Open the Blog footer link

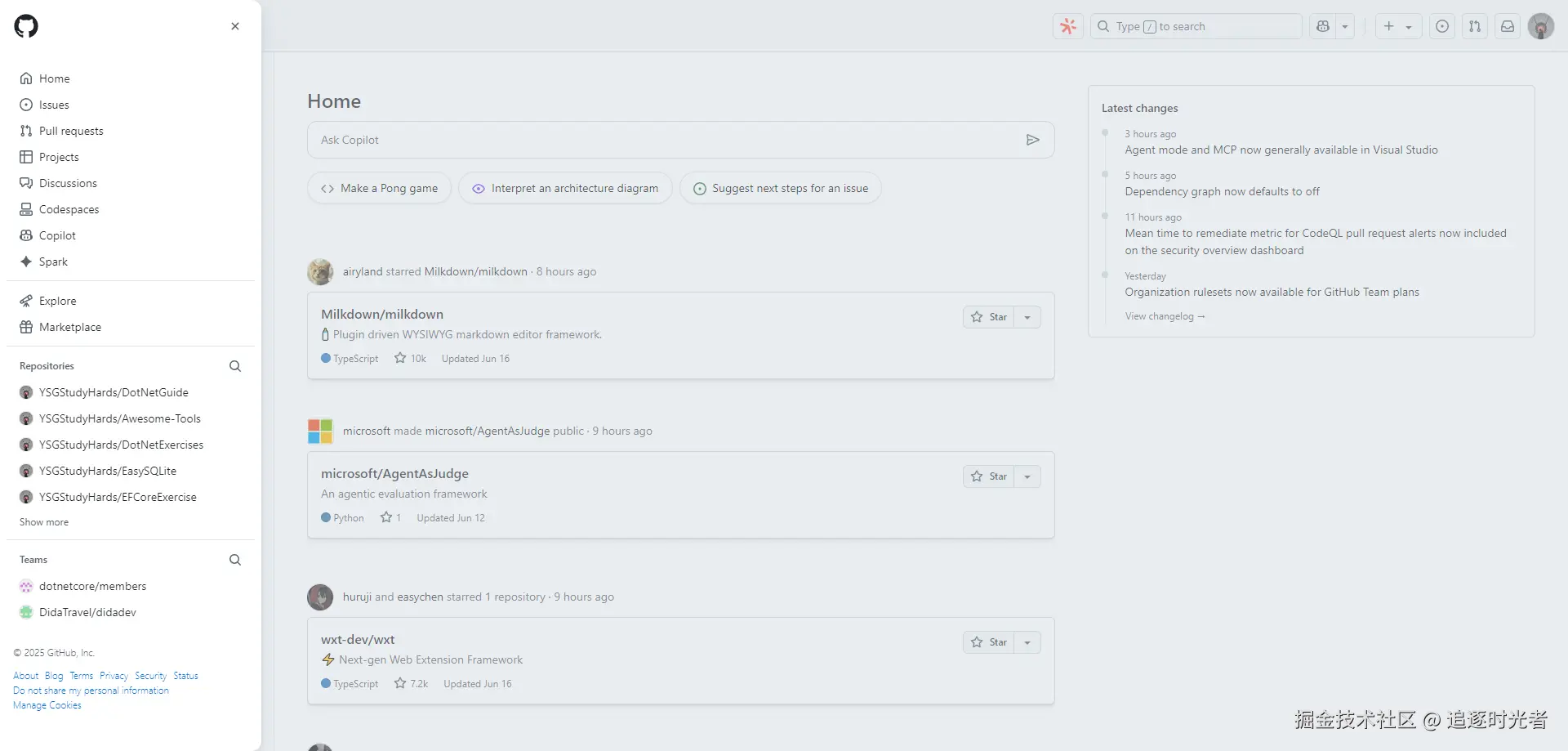click(54, 676)
